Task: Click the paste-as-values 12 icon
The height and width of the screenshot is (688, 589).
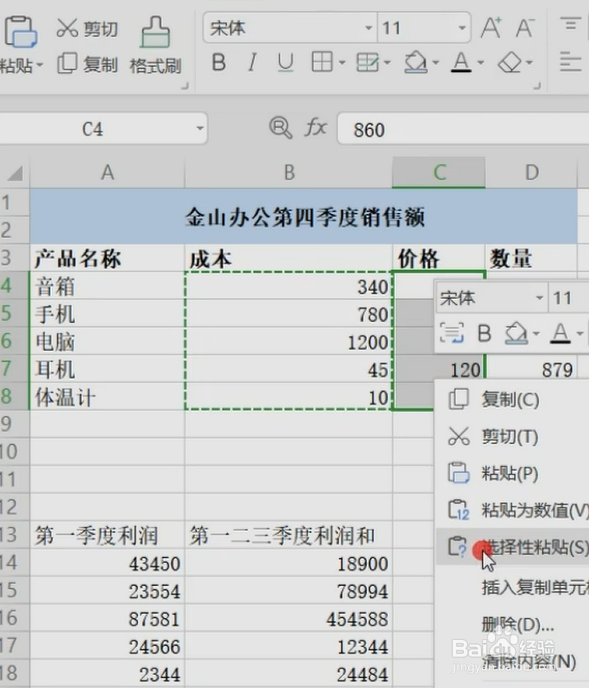Action: tap(459, 510)
